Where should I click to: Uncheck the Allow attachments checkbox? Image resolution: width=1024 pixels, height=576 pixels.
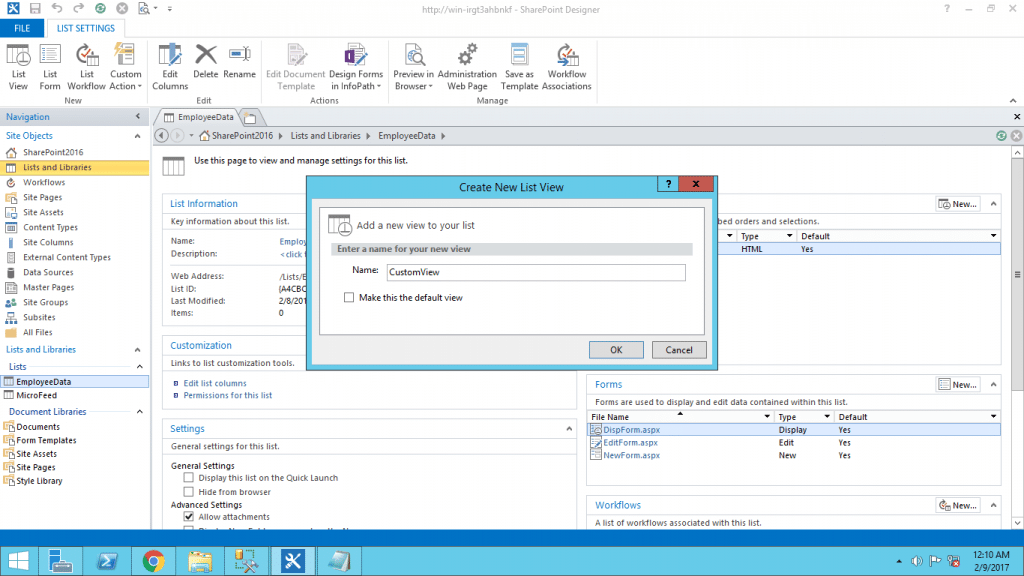[x=189, y=517]
